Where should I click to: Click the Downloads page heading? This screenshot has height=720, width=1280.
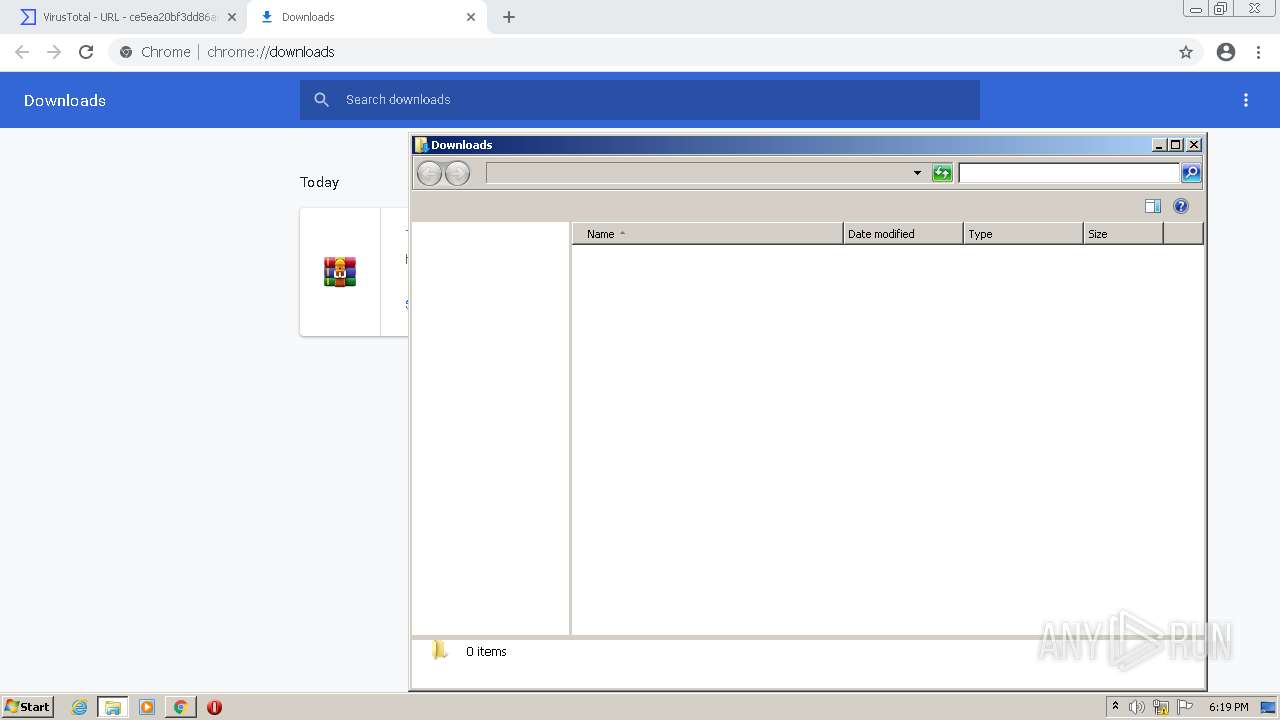pyautogui.click(x=65, y=100)
